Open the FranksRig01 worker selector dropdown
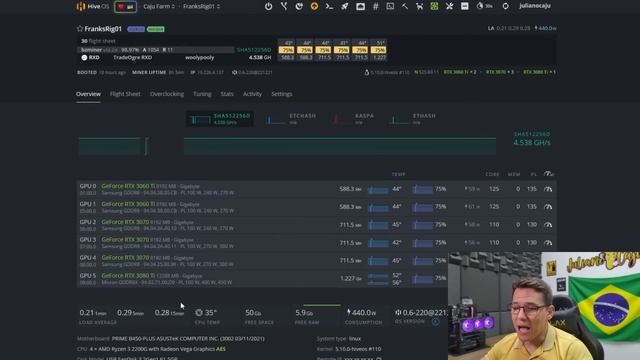The width and height of the screenshot is (640, 360). pos(202,6)
